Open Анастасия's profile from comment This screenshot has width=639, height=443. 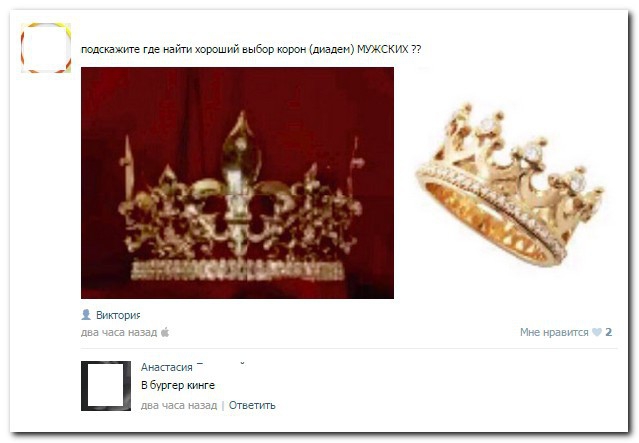pos(167,367)
